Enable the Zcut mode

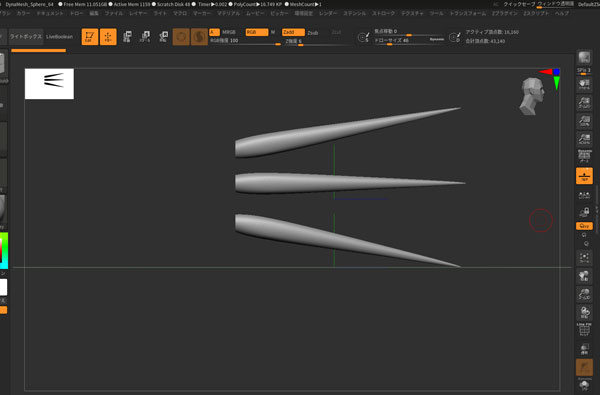(x=336, y=32)
